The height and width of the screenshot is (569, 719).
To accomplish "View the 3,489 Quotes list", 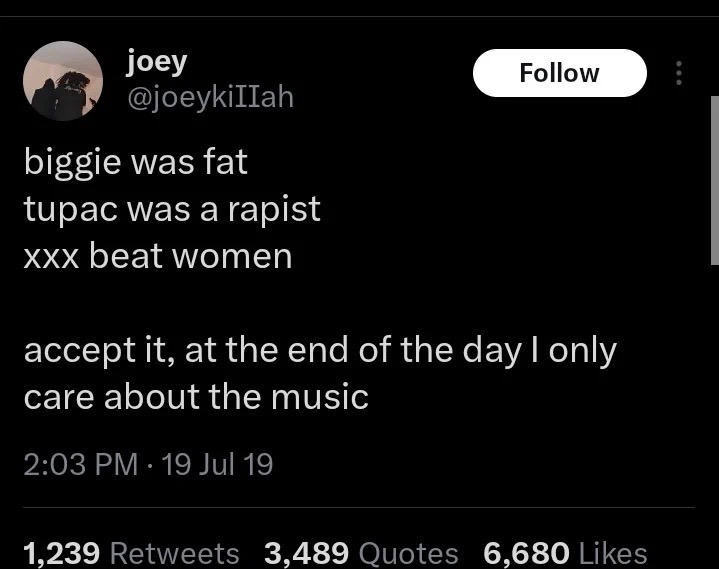I will pos(361,552).
